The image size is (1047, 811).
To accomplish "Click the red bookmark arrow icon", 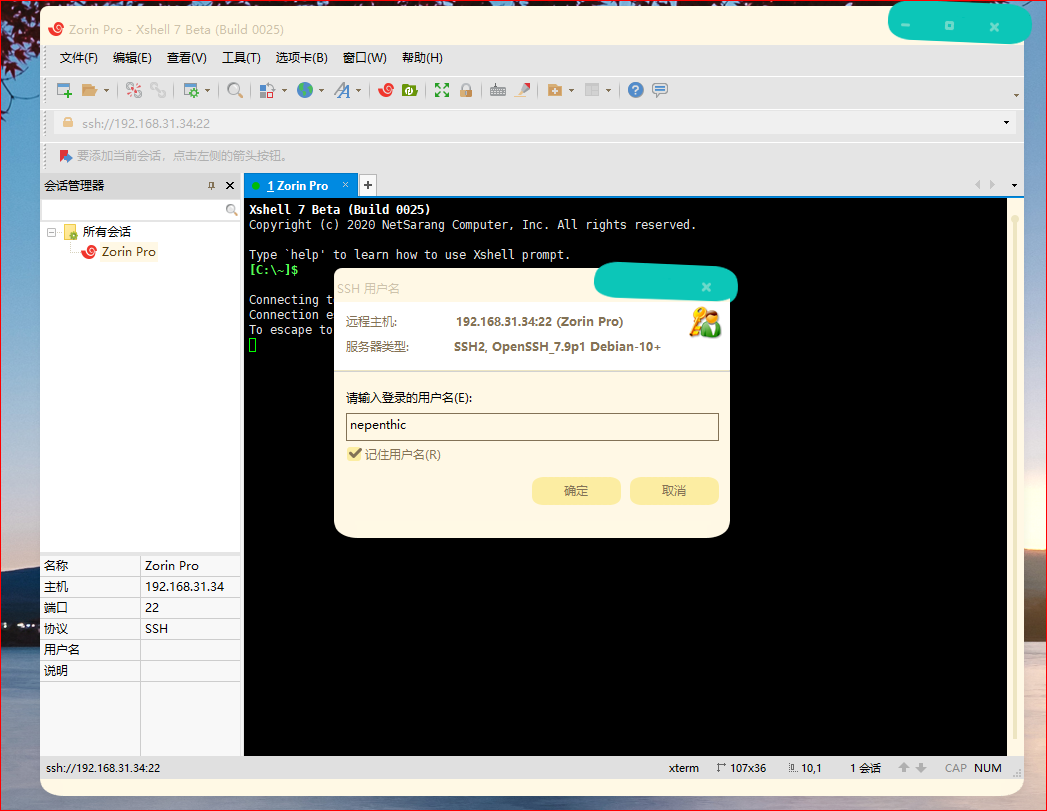I will coord(65,156).
